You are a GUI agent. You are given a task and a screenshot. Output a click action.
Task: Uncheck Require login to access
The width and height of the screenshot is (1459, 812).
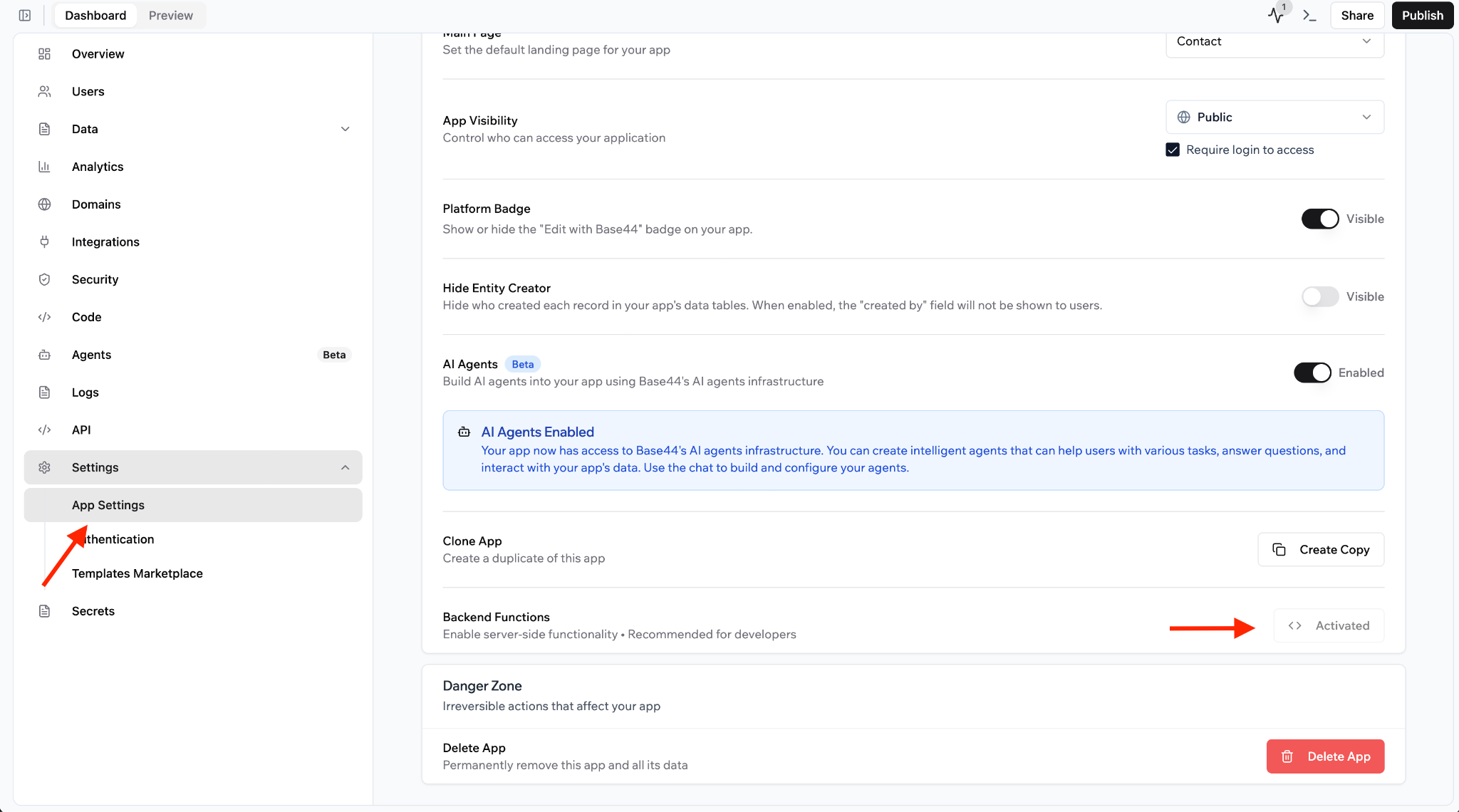click(x=1173, y=150)
